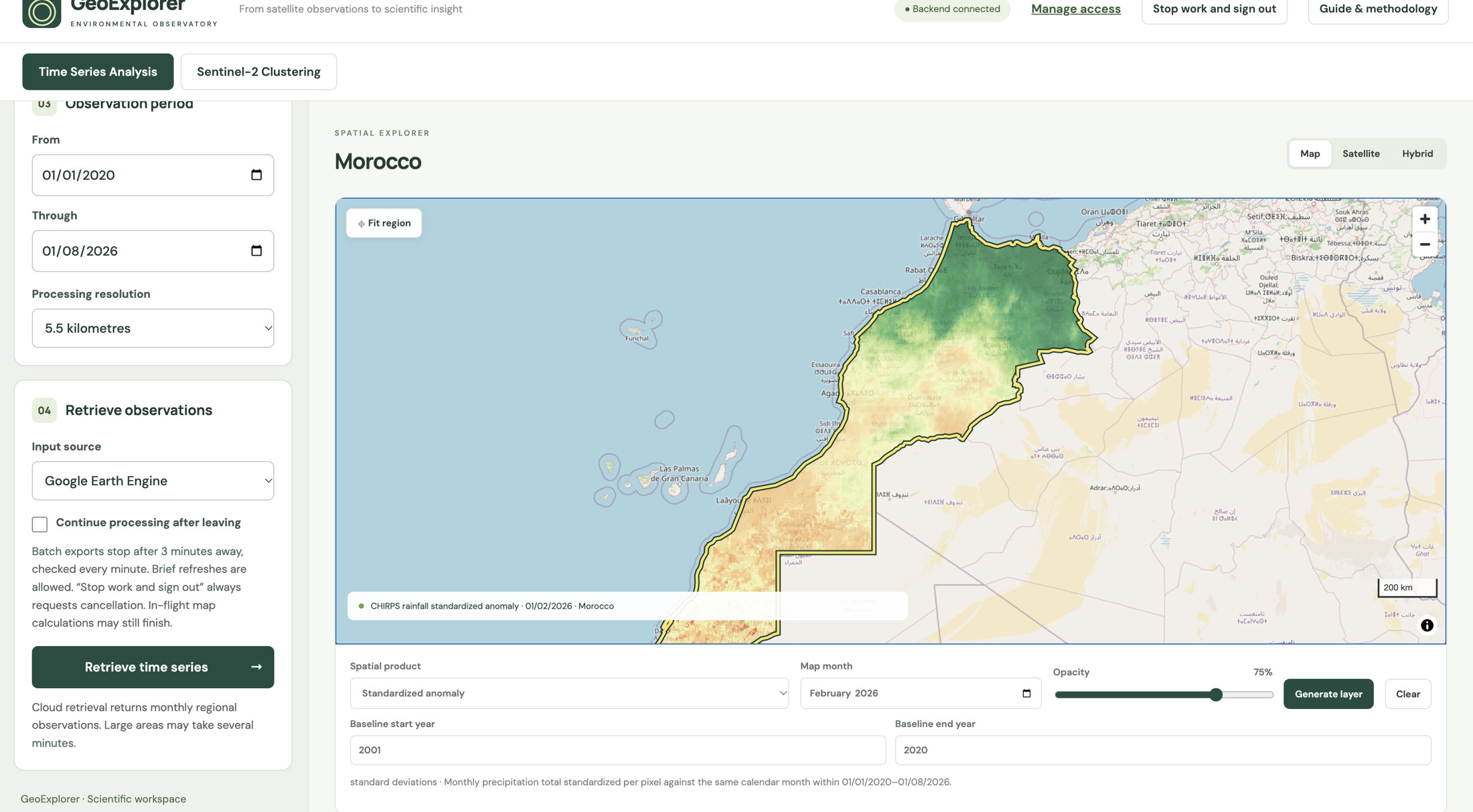Click the Manage access link
The height and width of the screenshot is (812, 1473).
tap(1075, 9)
